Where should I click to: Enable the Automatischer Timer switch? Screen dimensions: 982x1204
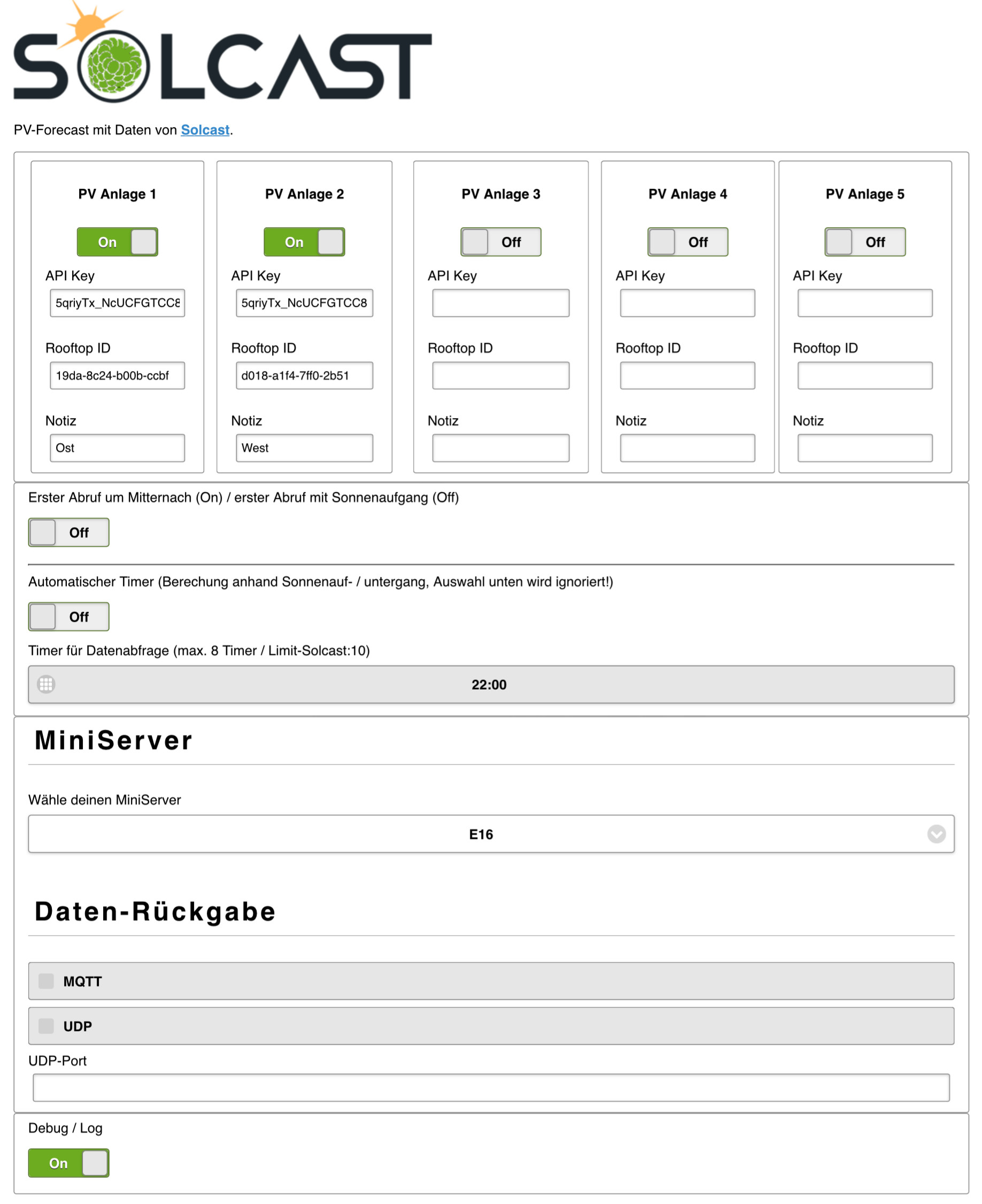[68, 617]
